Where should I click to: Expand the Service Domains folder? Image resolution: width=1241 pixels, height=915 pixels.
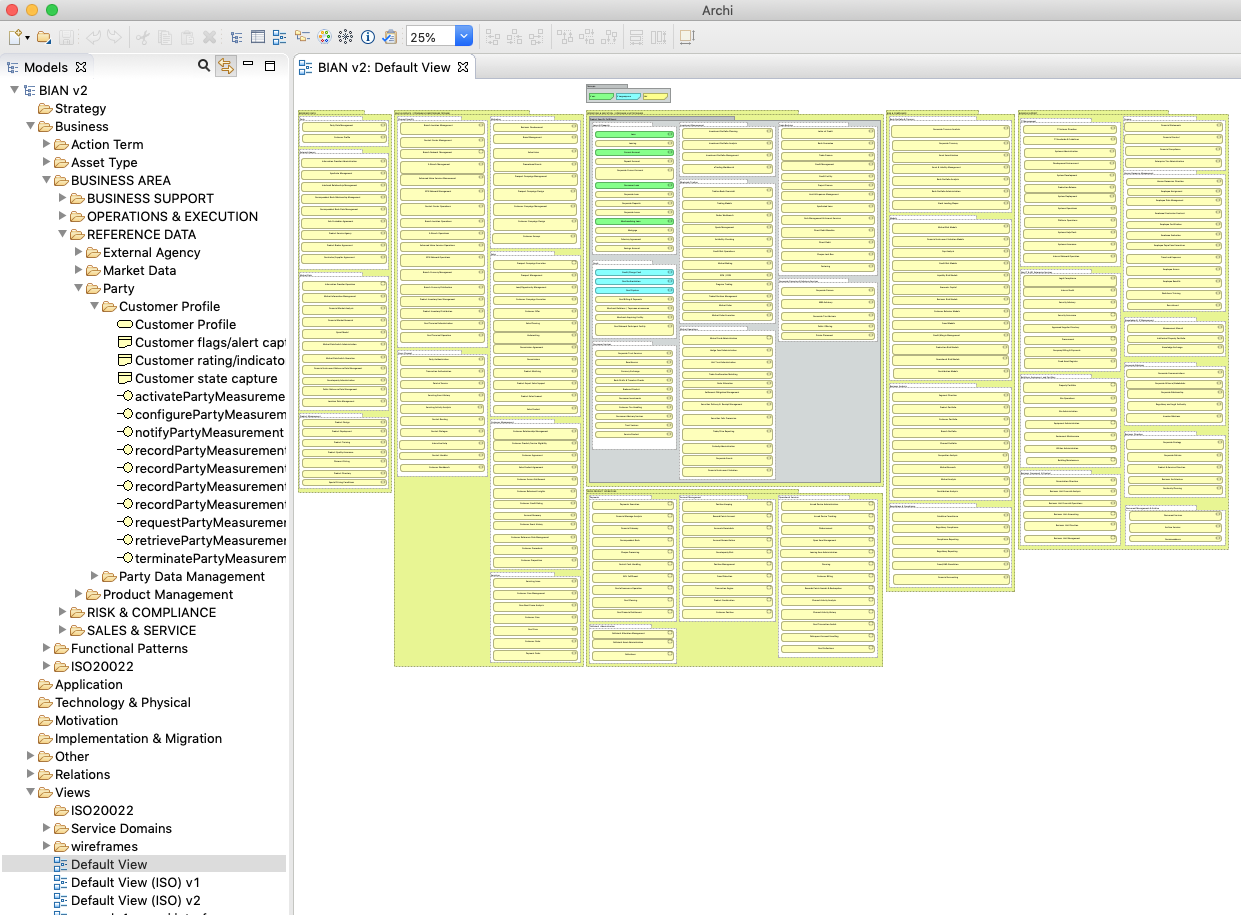[47, 828]
